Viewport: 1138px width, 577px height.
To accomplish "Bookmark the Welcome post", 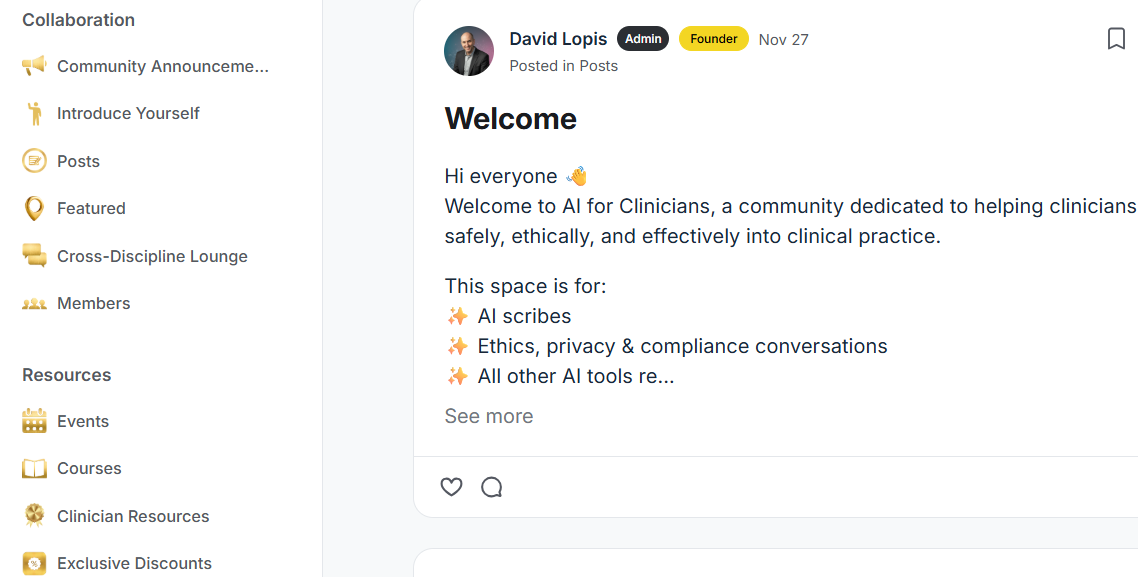I will click(x=1116, y=39).
